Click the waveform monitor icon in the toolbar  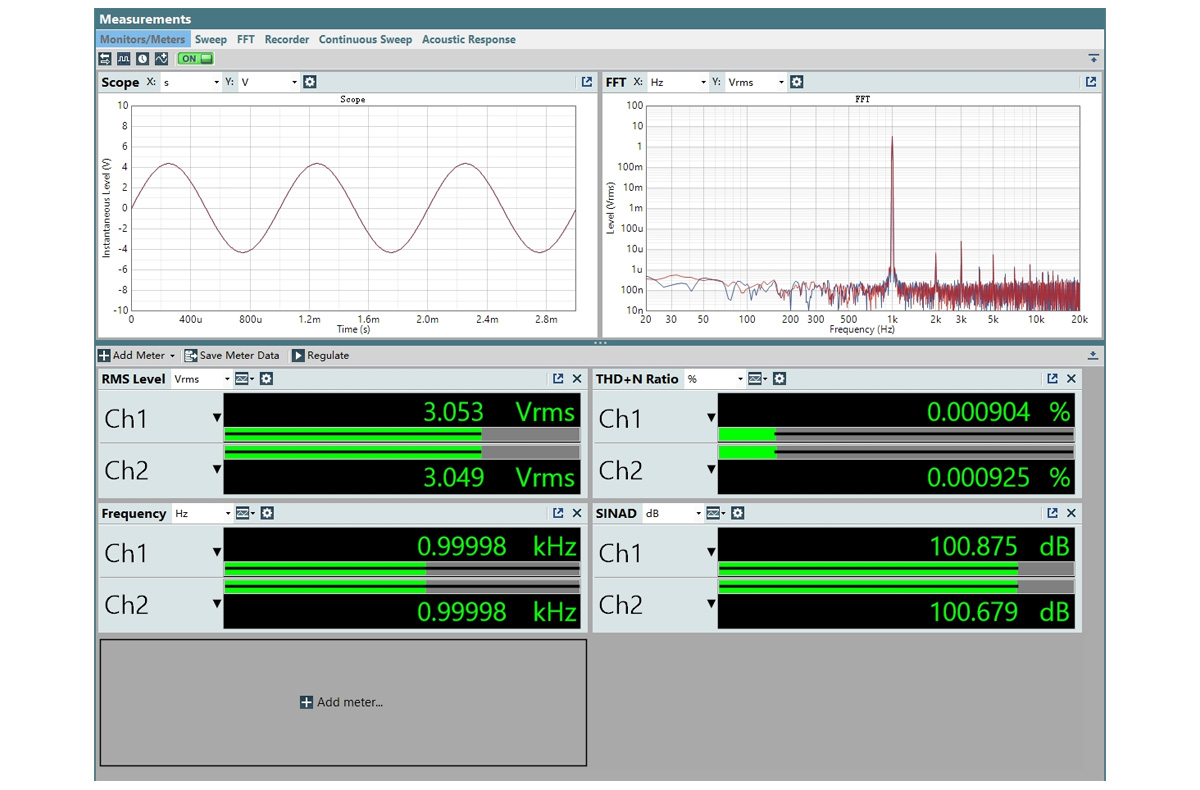(x=123, y=59)
